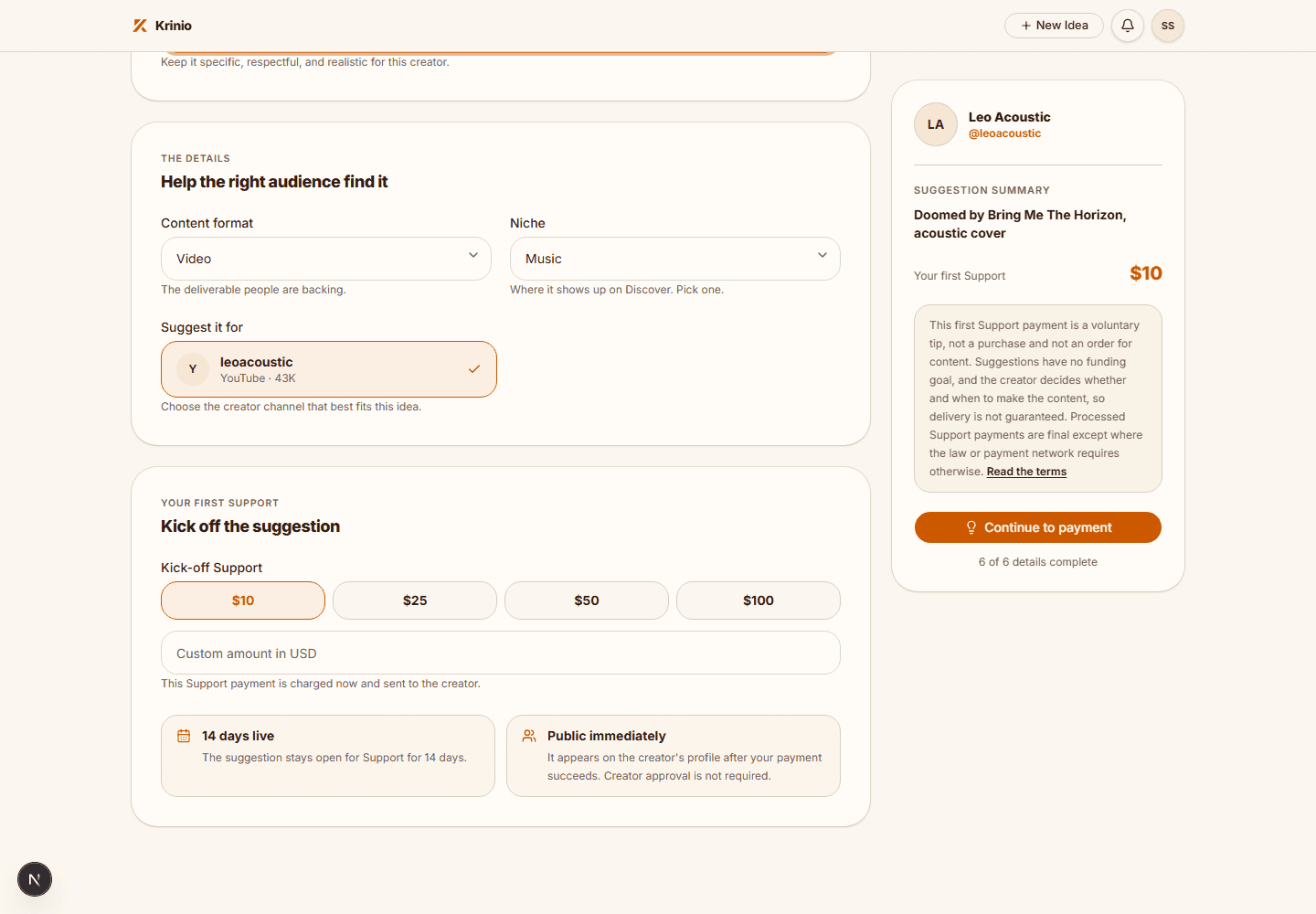Click the $10 first Support total
This screenshot has height=914, width=1316.
pyautogui.click(x=1146, y=273)
